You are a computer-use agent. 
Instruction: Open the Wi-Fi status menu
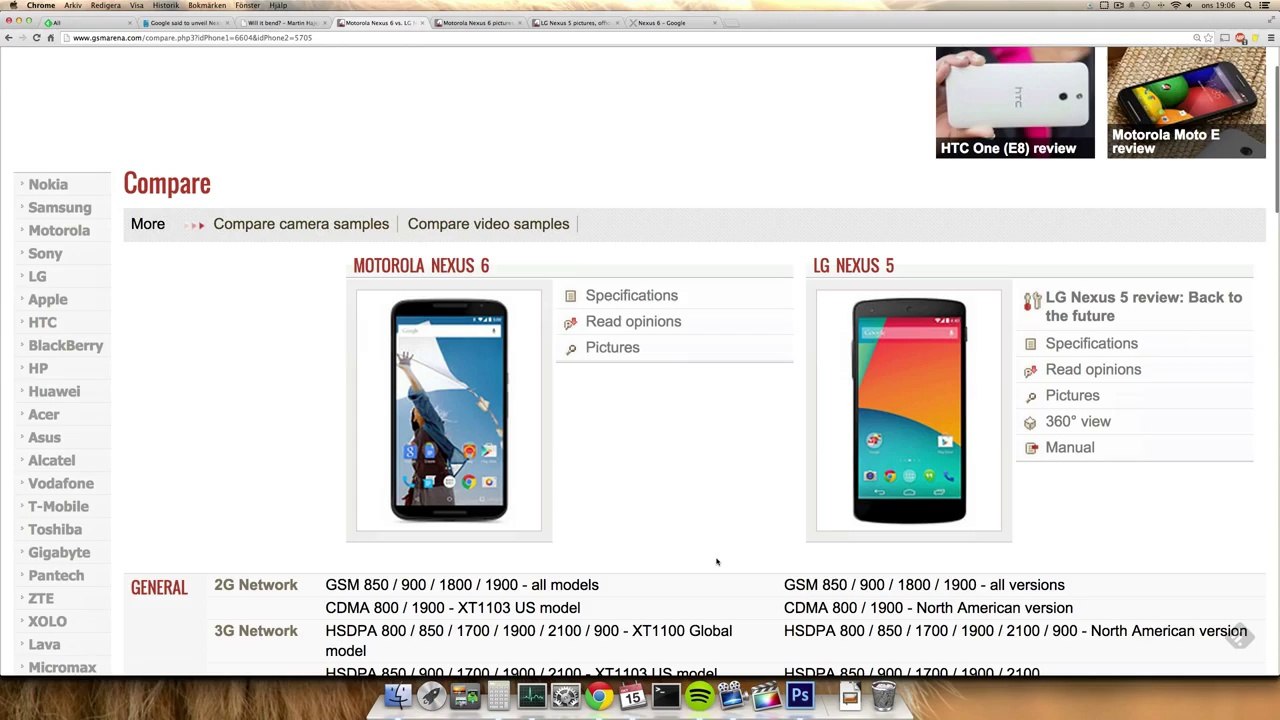pos(1176,6)
